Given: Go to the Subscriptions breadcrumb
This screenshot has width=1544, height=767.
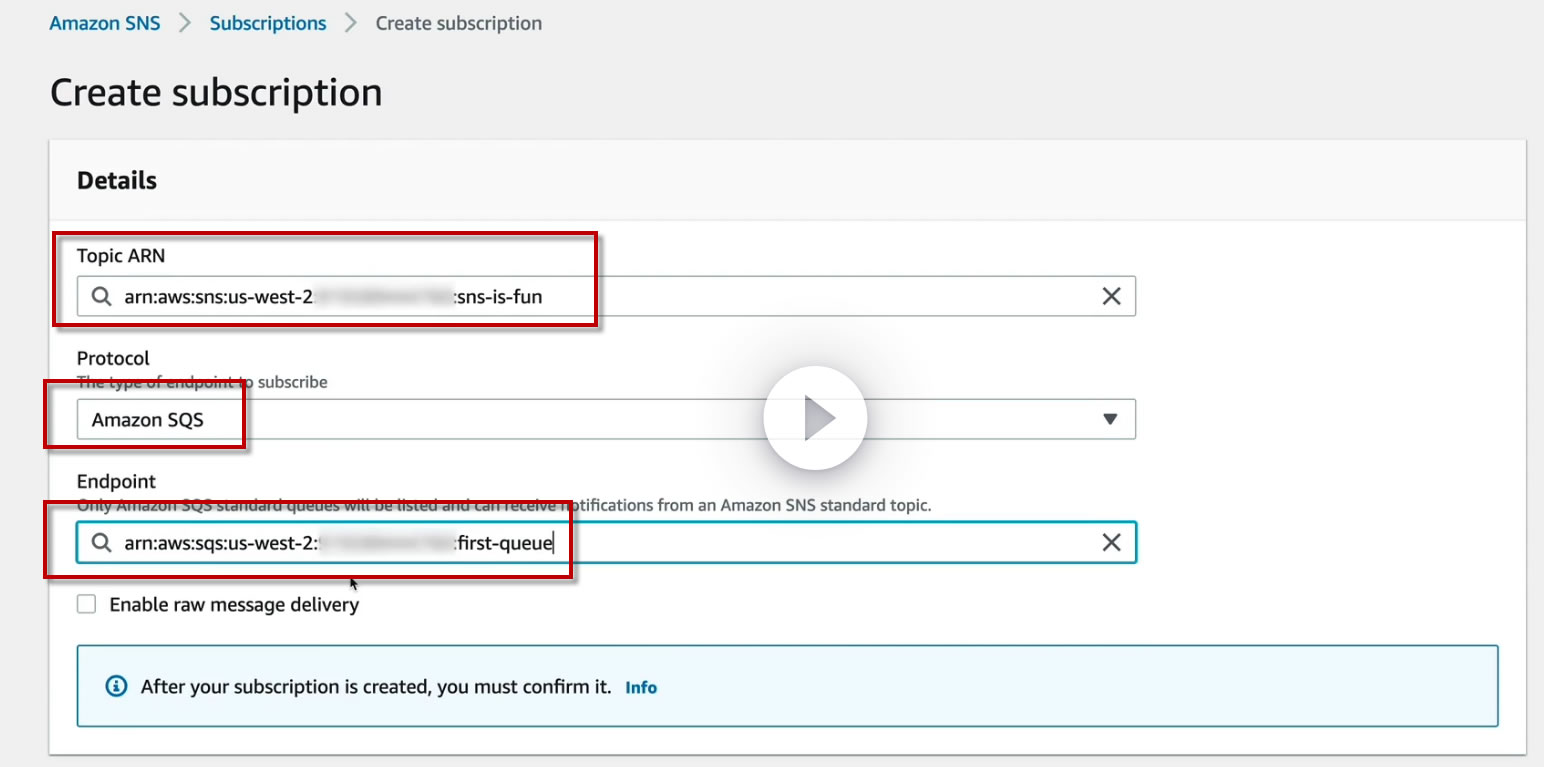Looking at the screenshot, I should (x=268, y=23).
